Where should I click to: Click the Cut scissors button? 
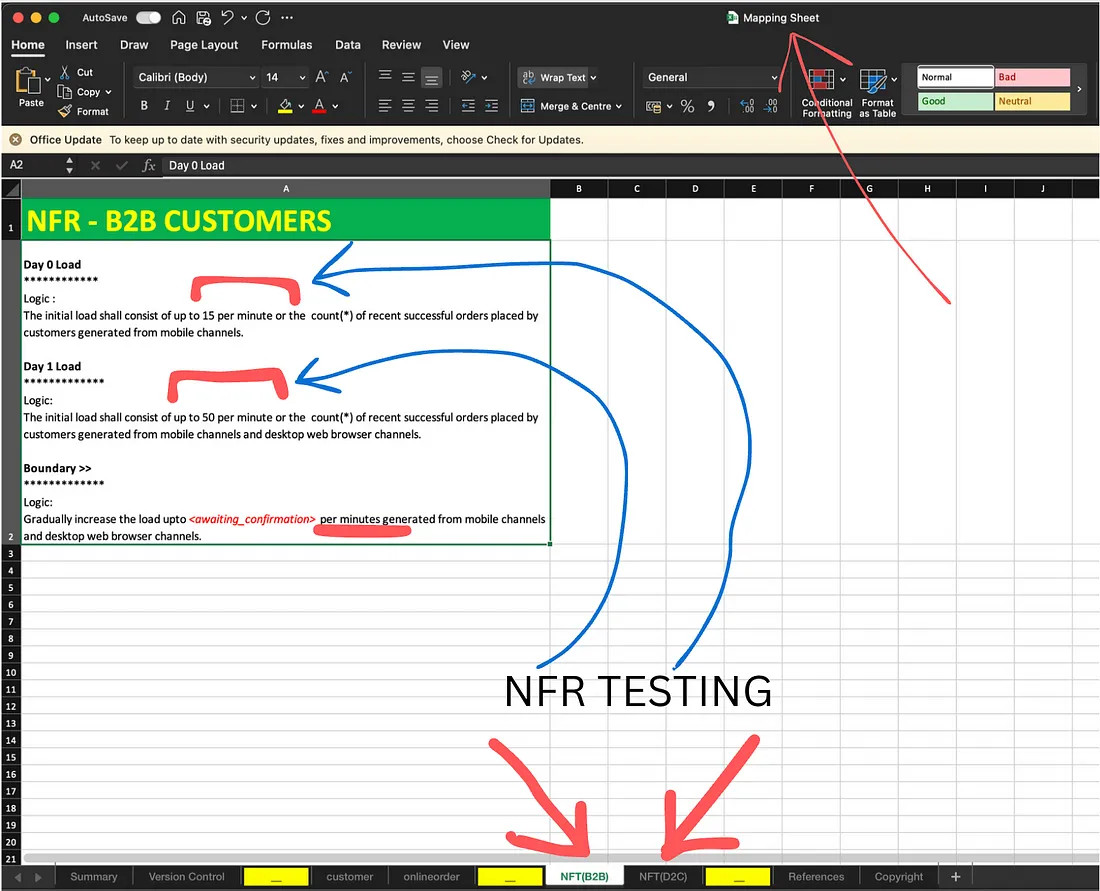(76, 72)
